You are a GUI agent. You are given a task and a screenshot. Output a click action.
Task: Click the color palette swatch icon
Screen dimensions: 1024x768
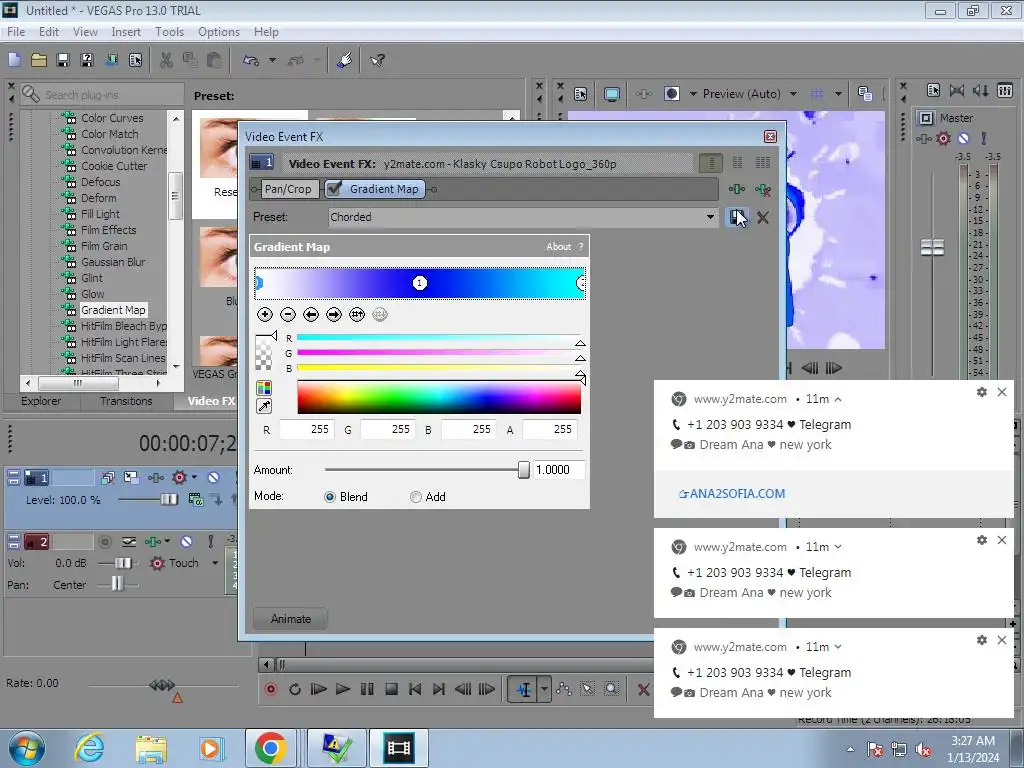tap(264, 388)
